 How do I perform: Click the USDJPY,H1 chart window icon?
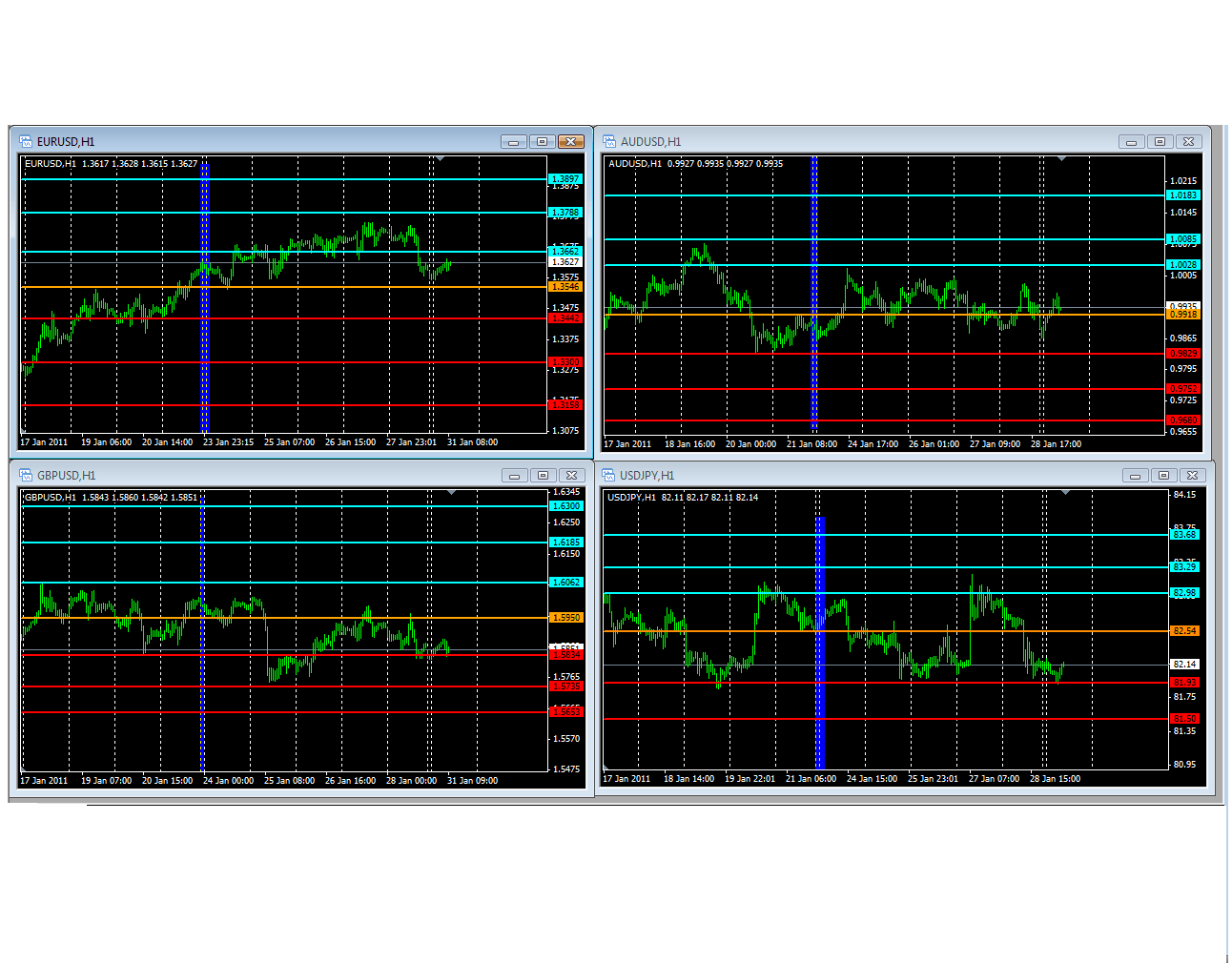(608, 475)
